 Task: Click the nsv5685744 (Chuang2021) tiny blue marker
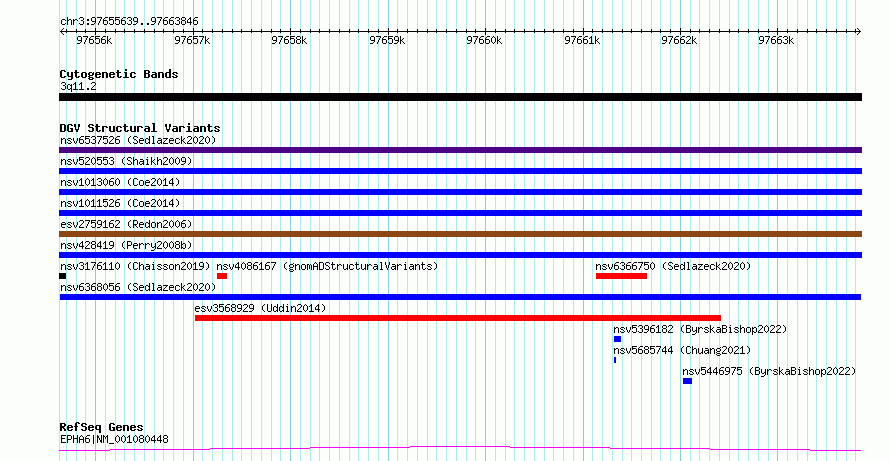[x=615, y=360]
